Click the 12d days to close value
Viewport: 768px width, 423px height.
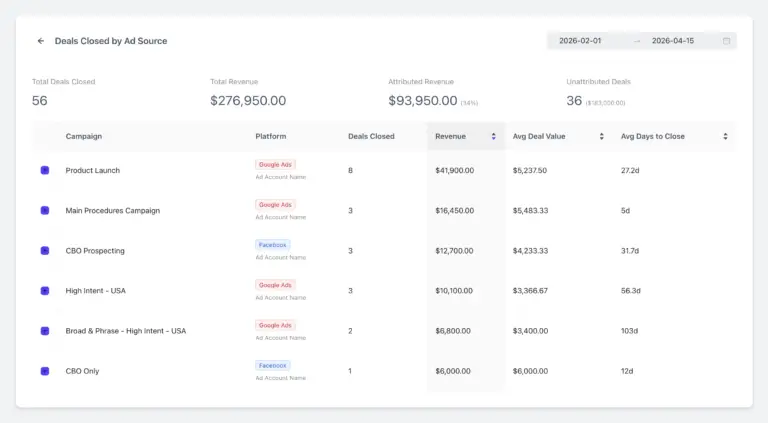(627, 371)
